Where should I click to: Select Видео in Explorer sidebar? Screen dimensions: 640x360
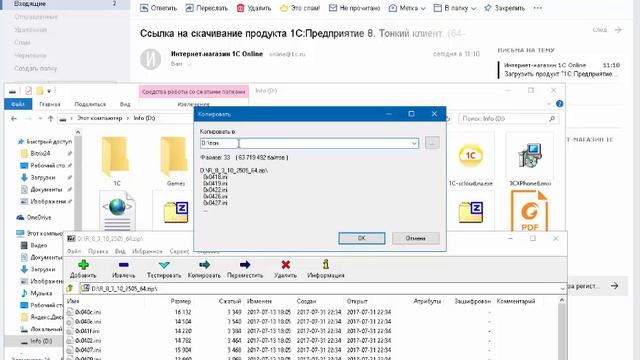point(35,245)
